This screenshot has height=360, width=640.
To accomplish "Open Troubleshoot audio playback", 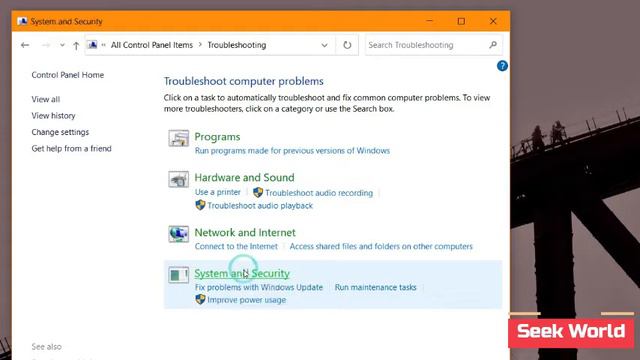I will pyautogui.click(x=260, y=206).
